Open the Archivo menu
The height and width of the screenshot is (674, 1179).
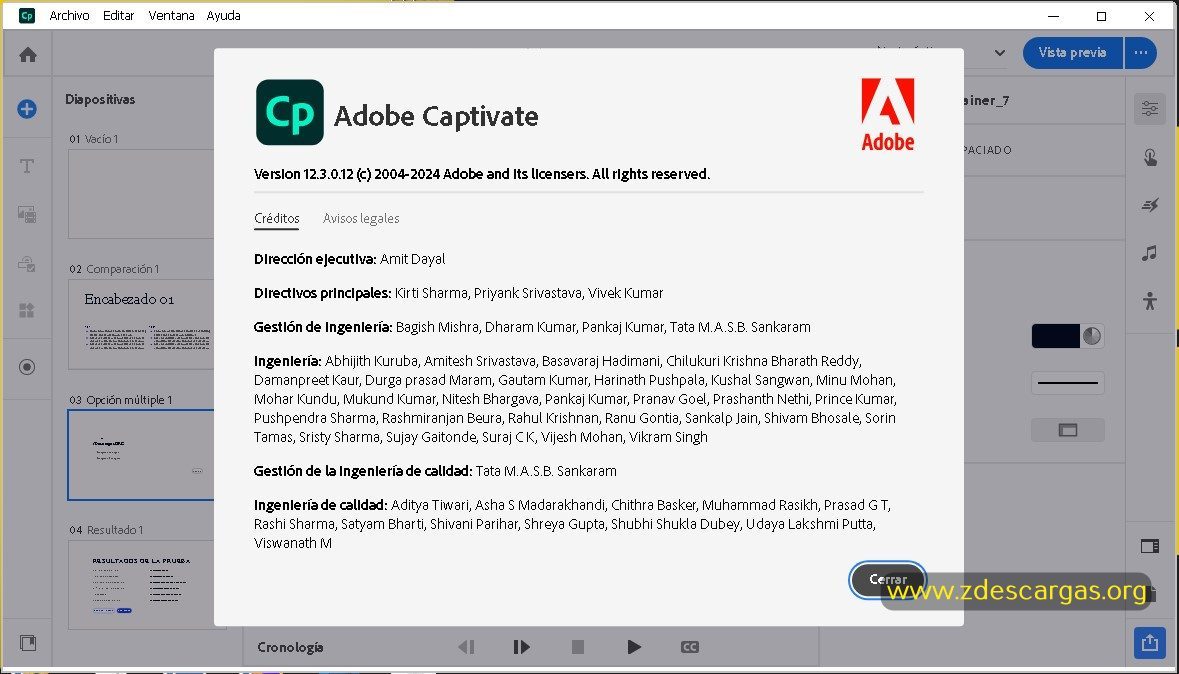click(69, 15)
